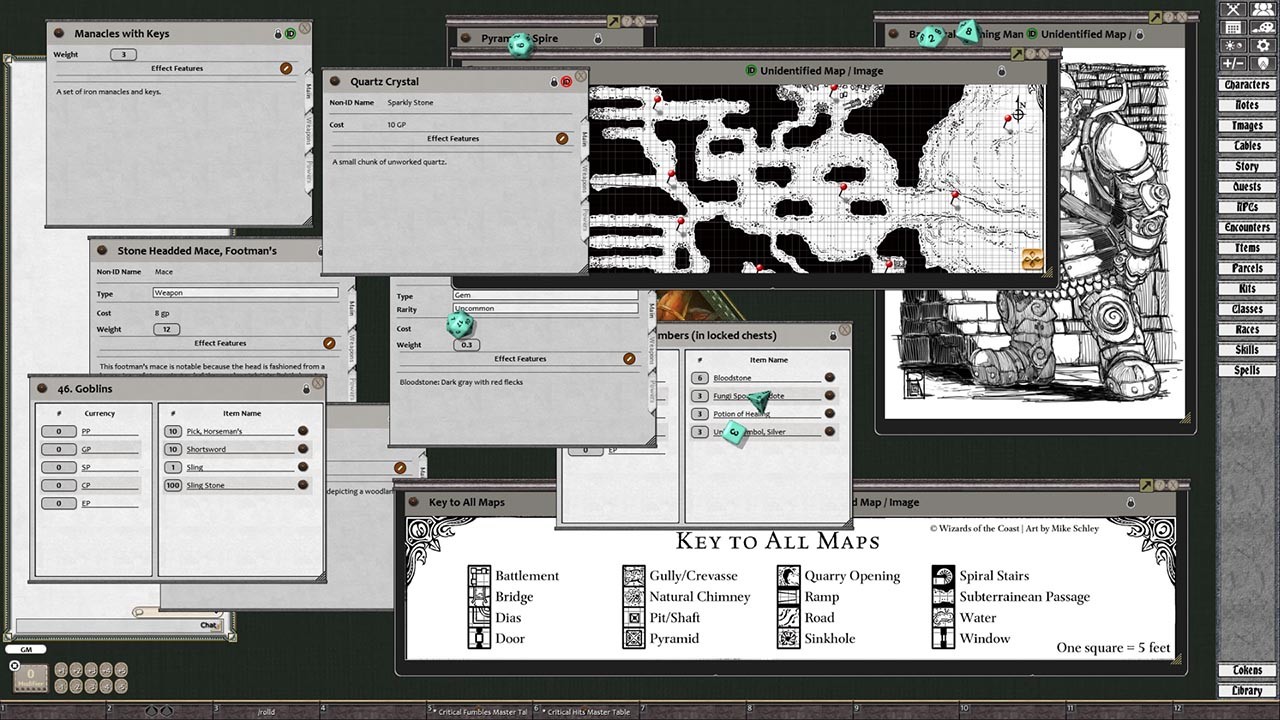Click the edit circle beside the Bloodstone entry
The width and height of the screenshot is (1280, 720).
coord(829,377)
